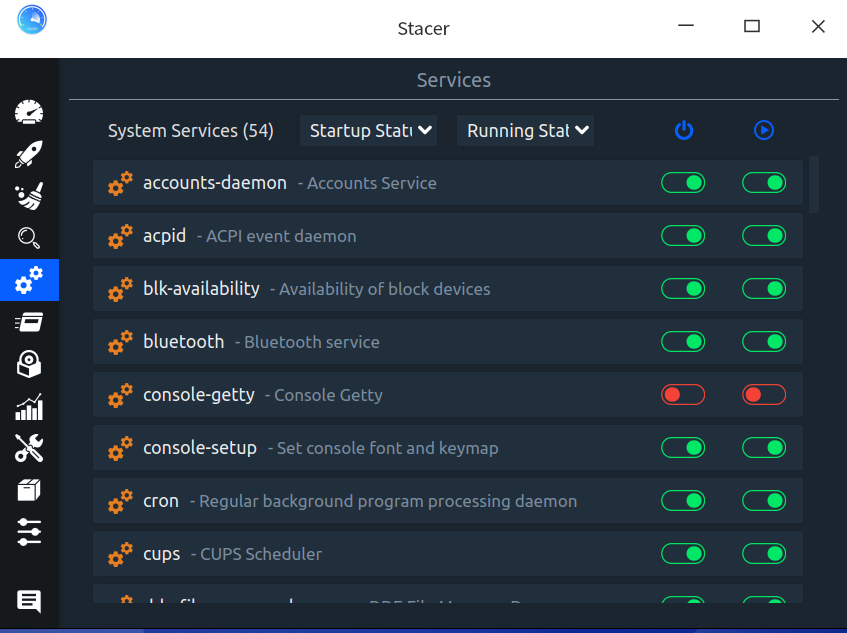
Task: Enable console-getty at startup toggle
Action: [x=683, y=395]
